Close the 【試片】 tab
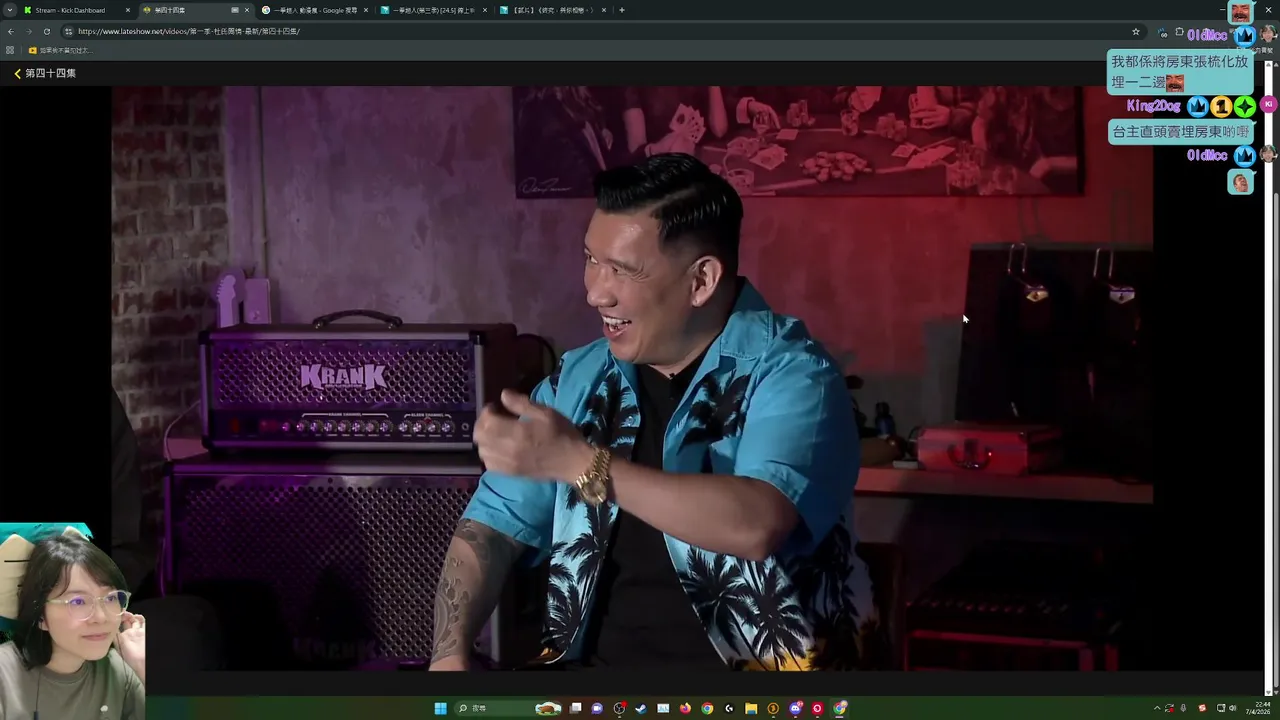1280x720 pixels. (604, 10)
